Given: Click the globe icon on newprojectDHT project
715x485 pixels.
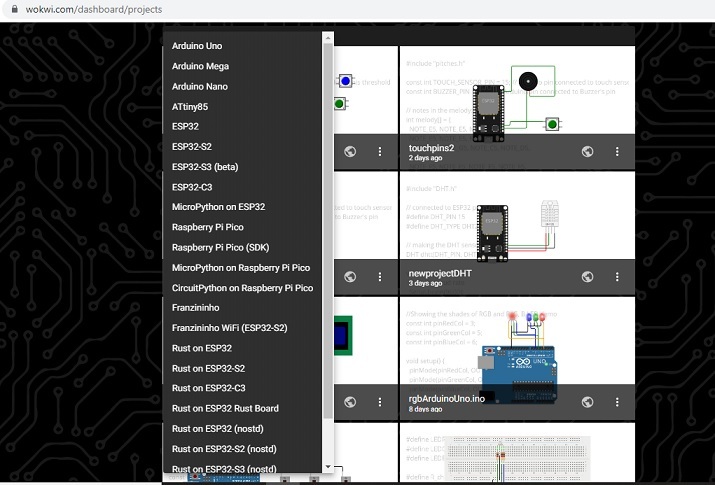Looking at the screenshot, I should (588, 277).
